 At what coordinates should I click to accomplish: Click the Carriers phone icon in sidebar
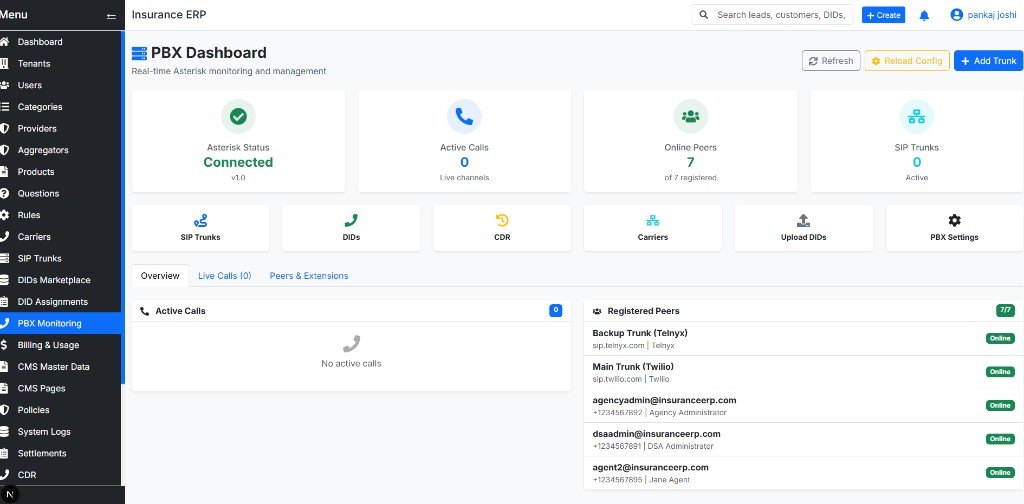pos(4,236)
